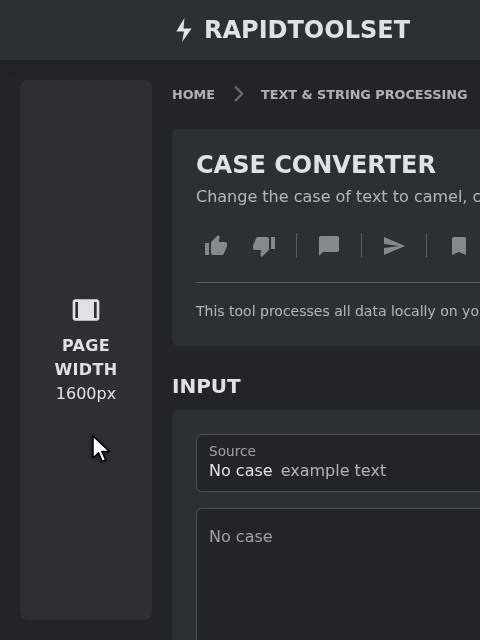Image resolution: width=480 pixels, height=640 pixels.
Task: Click the breadcrumb chevron separator
Action: coord(239,94)
